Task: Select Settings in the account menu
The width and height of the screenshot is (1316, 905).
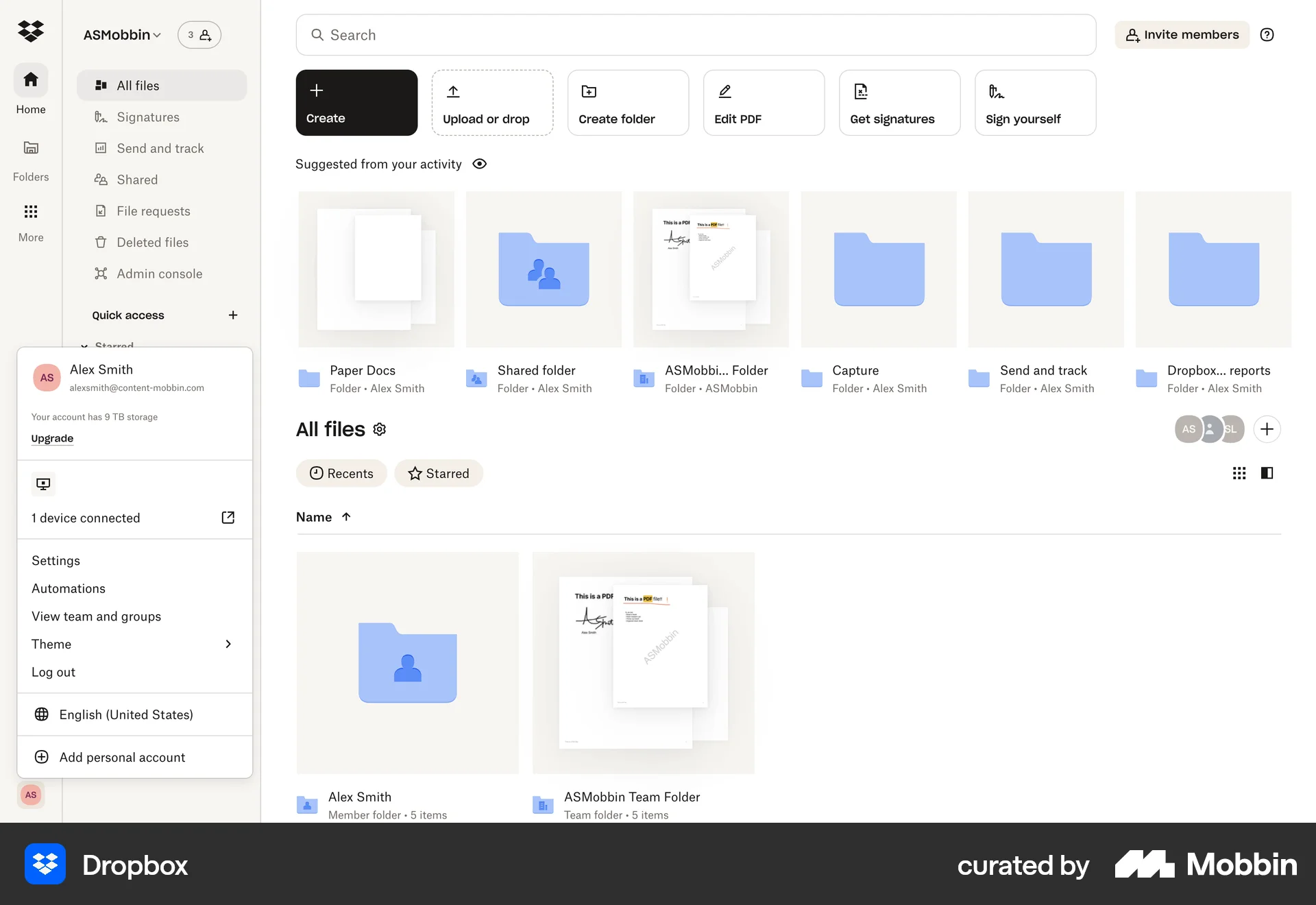Action: (x=56, y=560)
